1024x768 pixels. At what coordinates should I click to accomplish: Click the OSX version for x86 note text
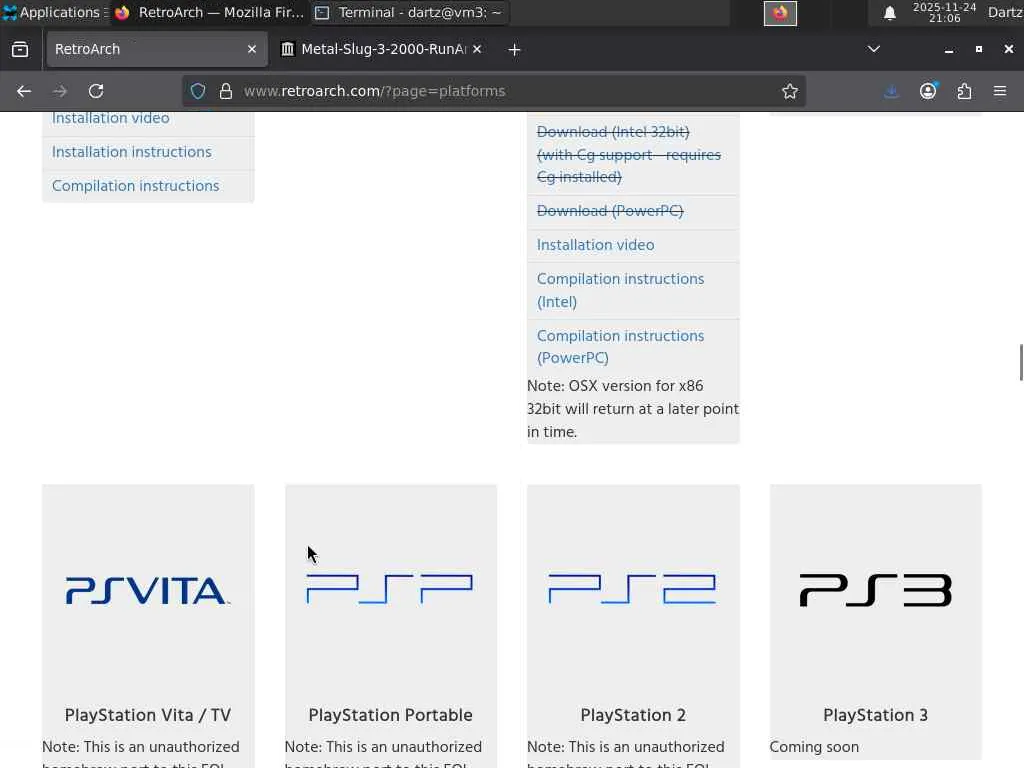click(x=633, y=409)
